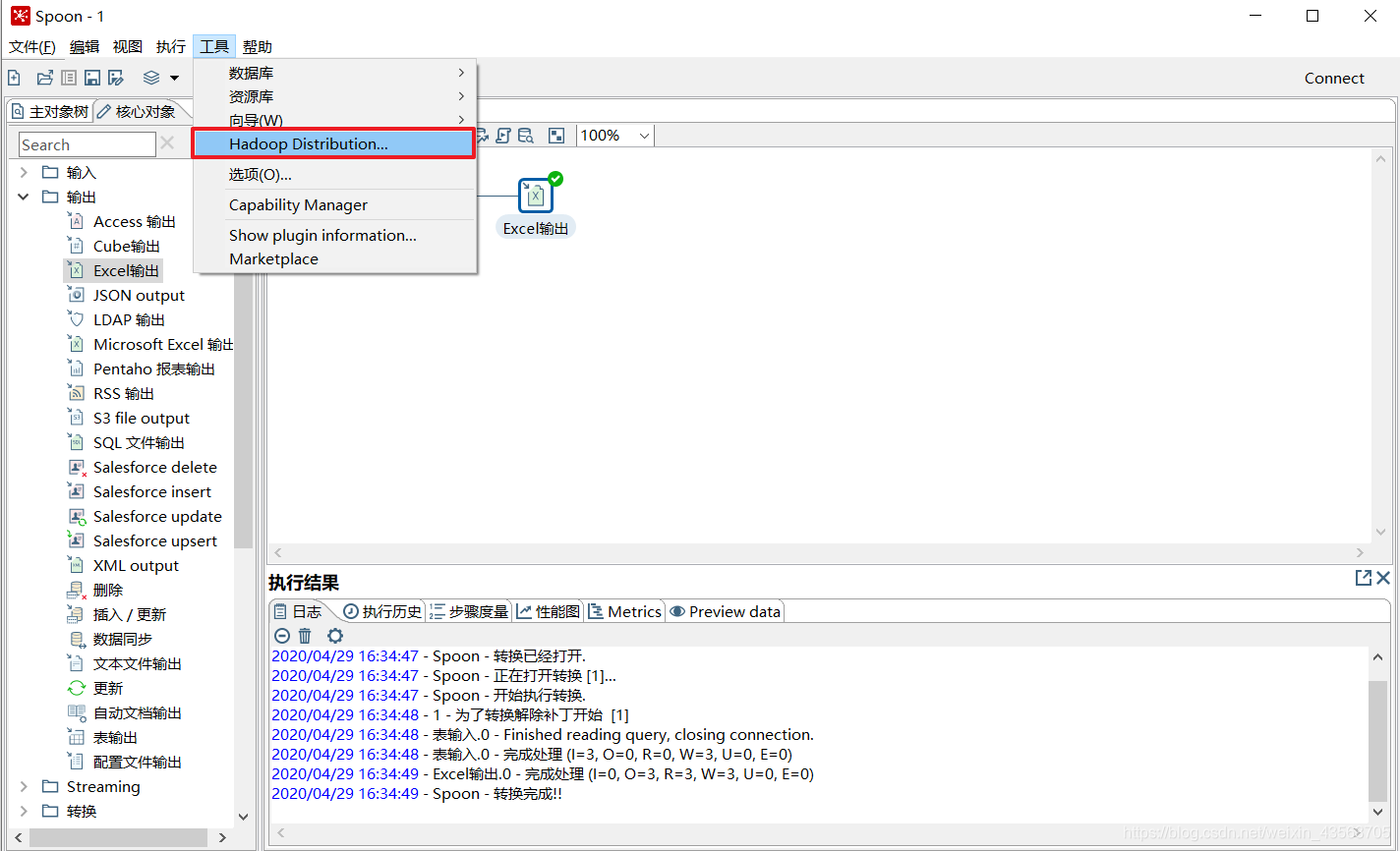Create a new file with the toolbar icon
Image resolution: width=1400 pixels, height=851 pixels.
14,78
